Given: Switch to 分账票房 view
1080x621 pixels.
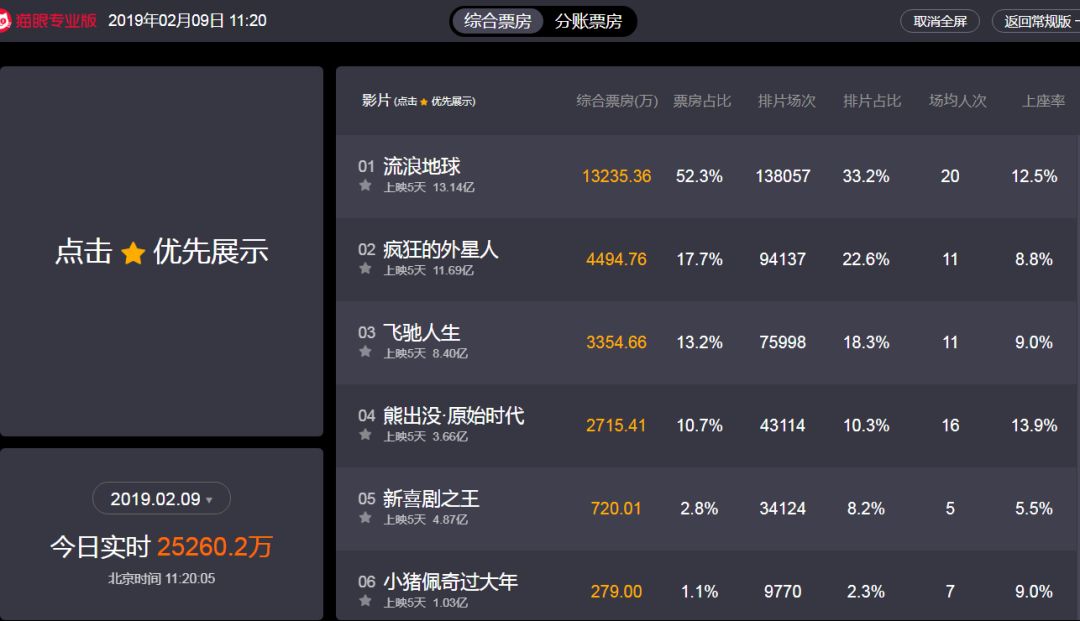Looking at the screenshot, I should coord(588,21).
